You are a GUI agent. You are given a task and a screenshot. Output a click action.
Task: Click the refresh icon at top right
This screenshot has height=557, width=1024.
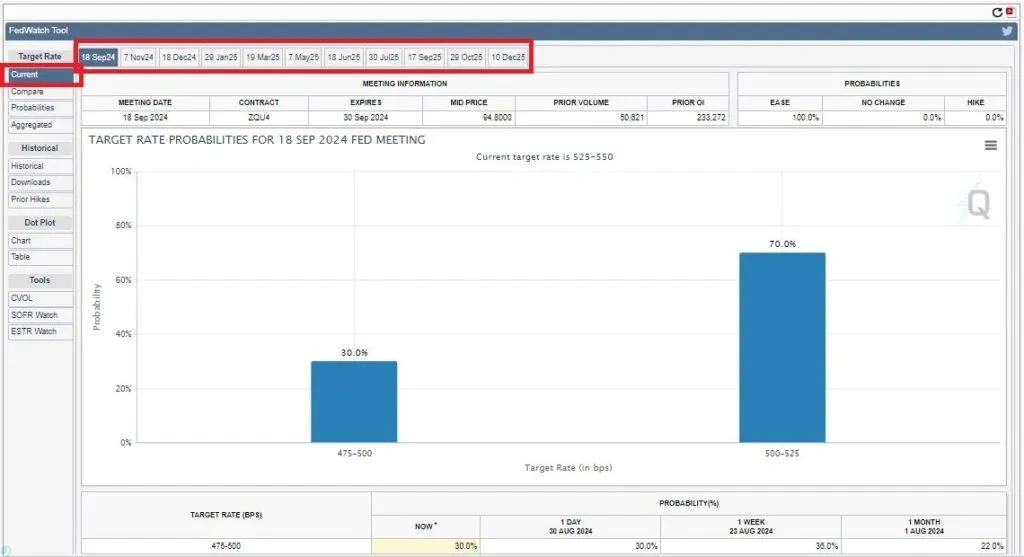996,12
